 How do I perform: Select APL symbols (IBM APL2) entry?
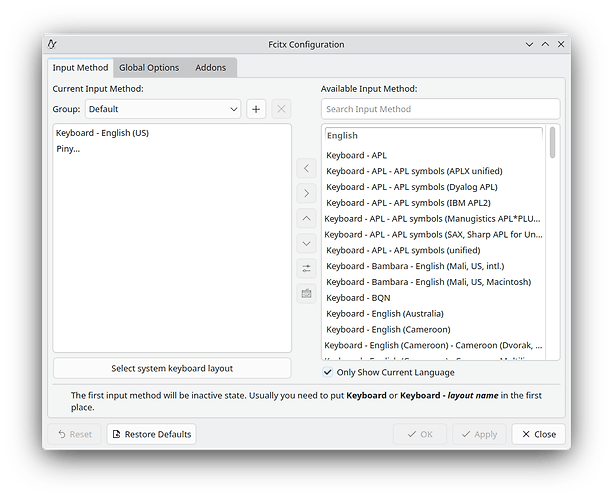pyautogui.click(x=434, y=203)
